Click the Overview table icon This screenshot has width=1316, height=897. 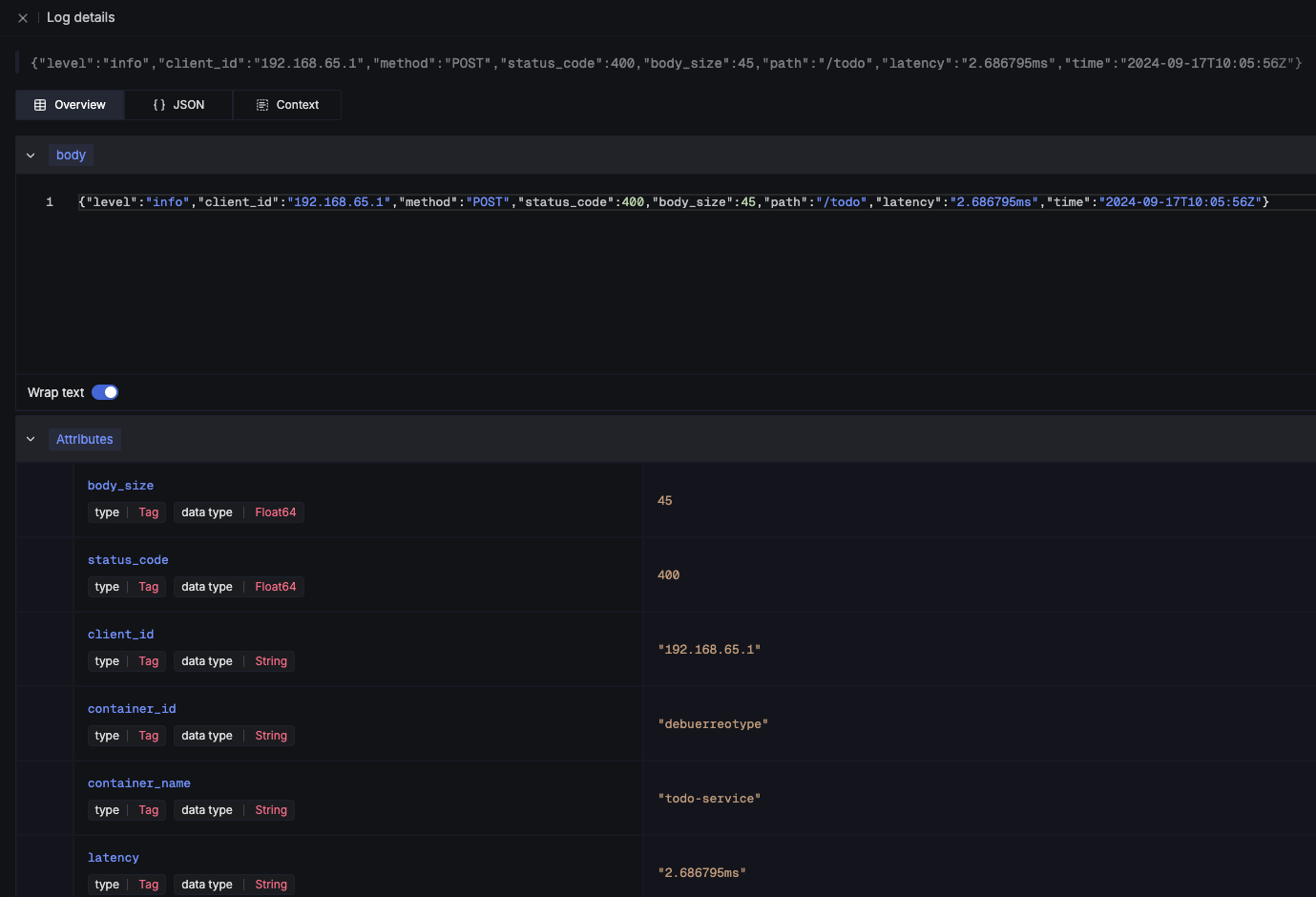(40, 105)
